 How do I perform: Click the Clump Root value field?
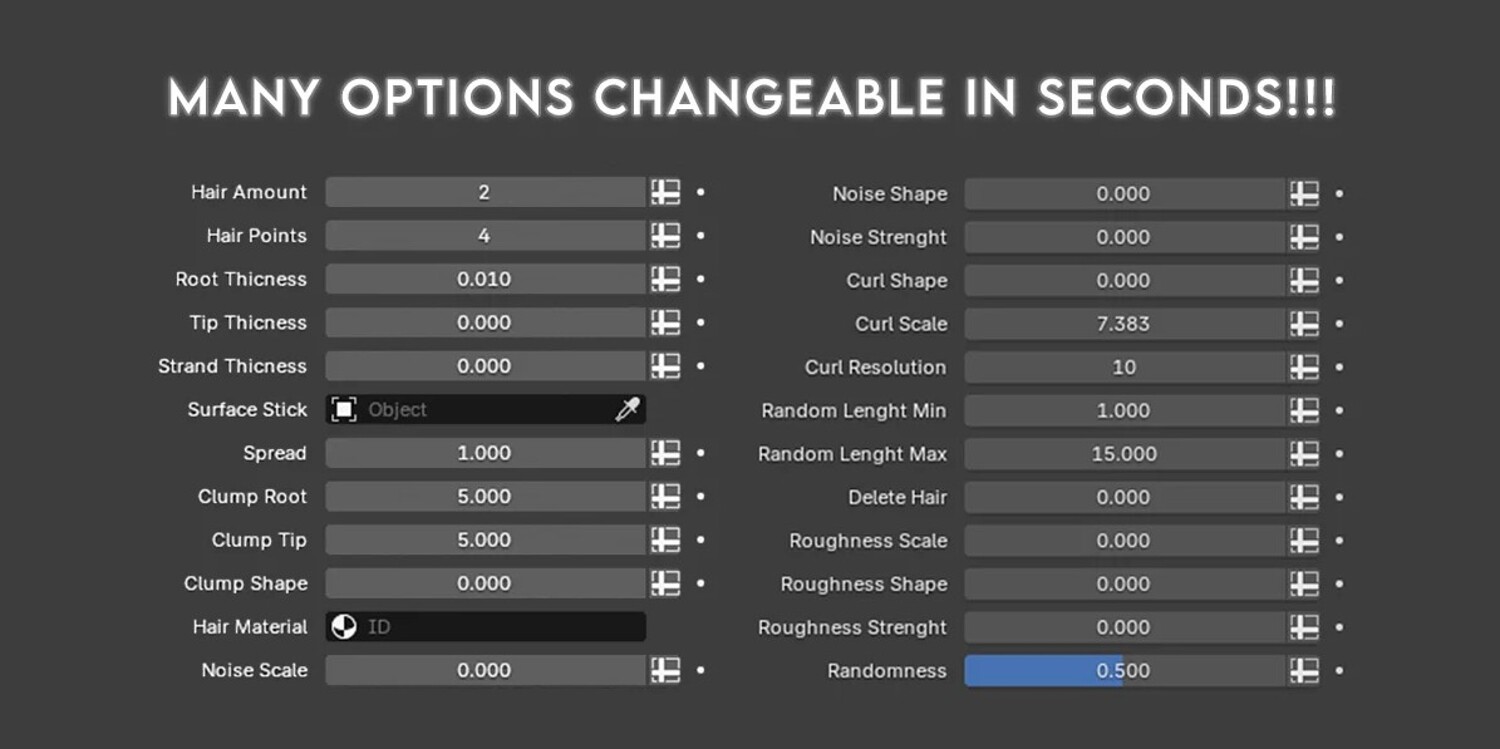(x=485, y=496)
